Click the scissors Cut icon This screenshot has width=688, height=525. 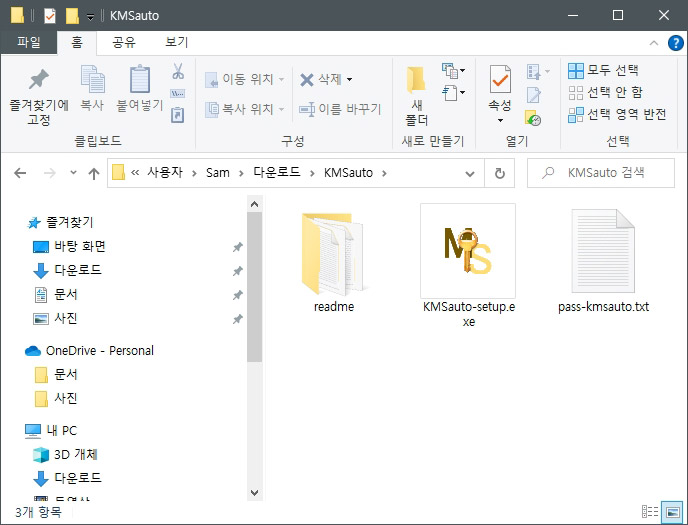178,71
